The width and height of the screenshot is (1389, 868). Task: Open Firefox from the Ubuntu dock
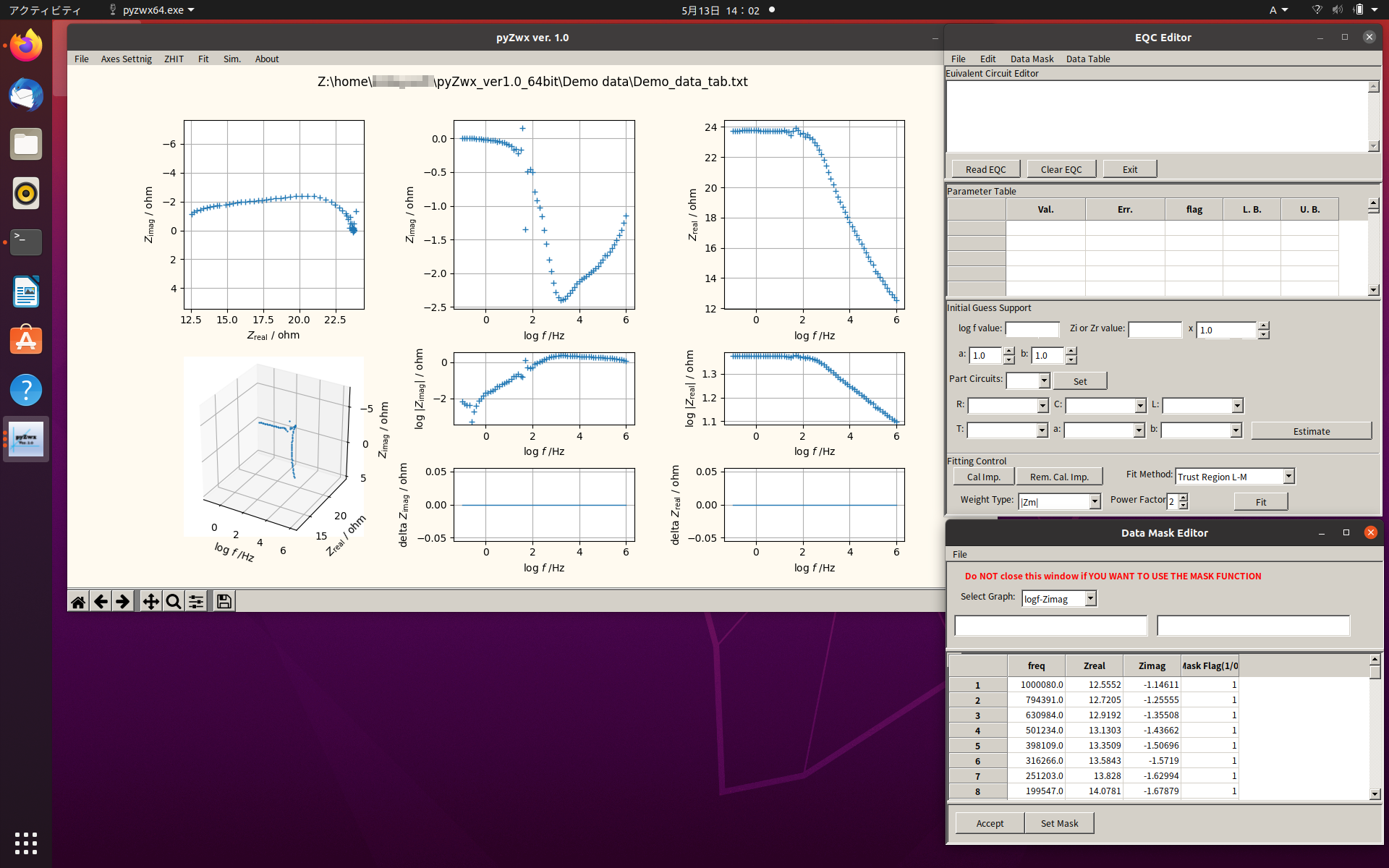point(26,46)
